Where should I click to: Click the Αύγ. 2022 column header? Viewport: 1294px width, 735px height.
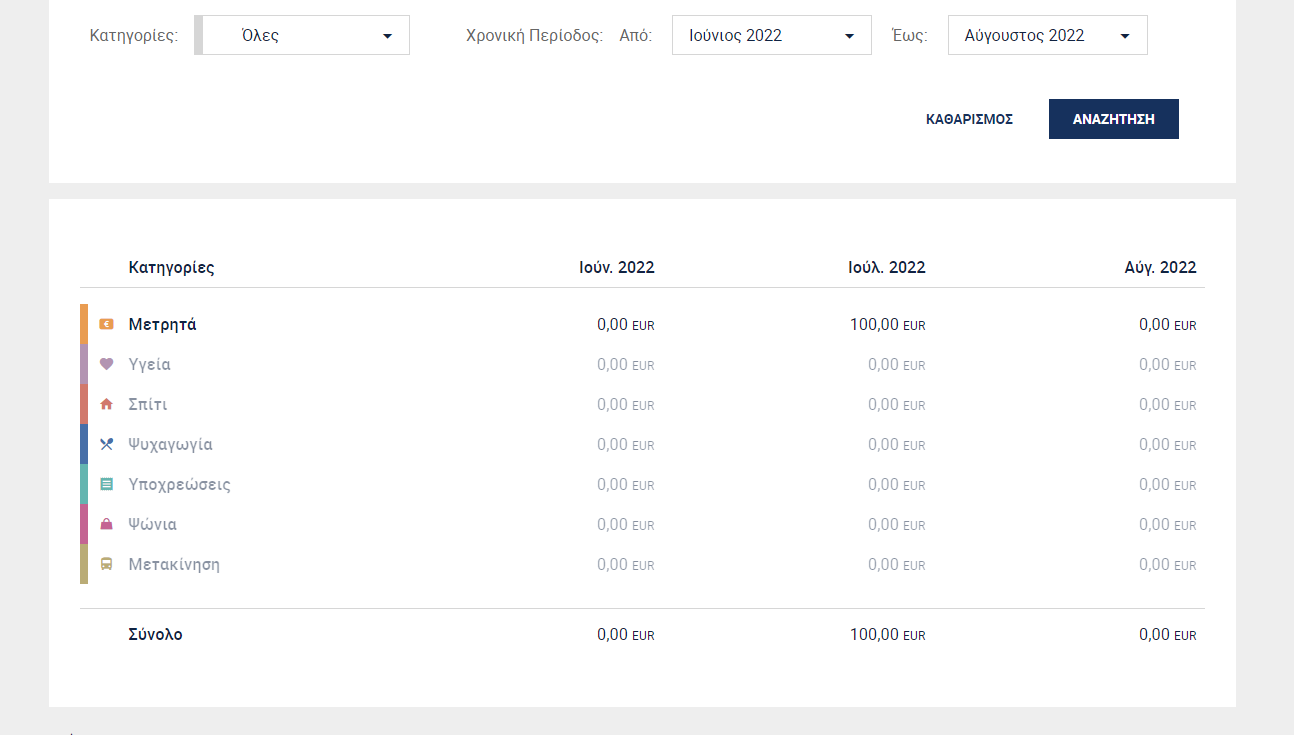pos(1160,267)
